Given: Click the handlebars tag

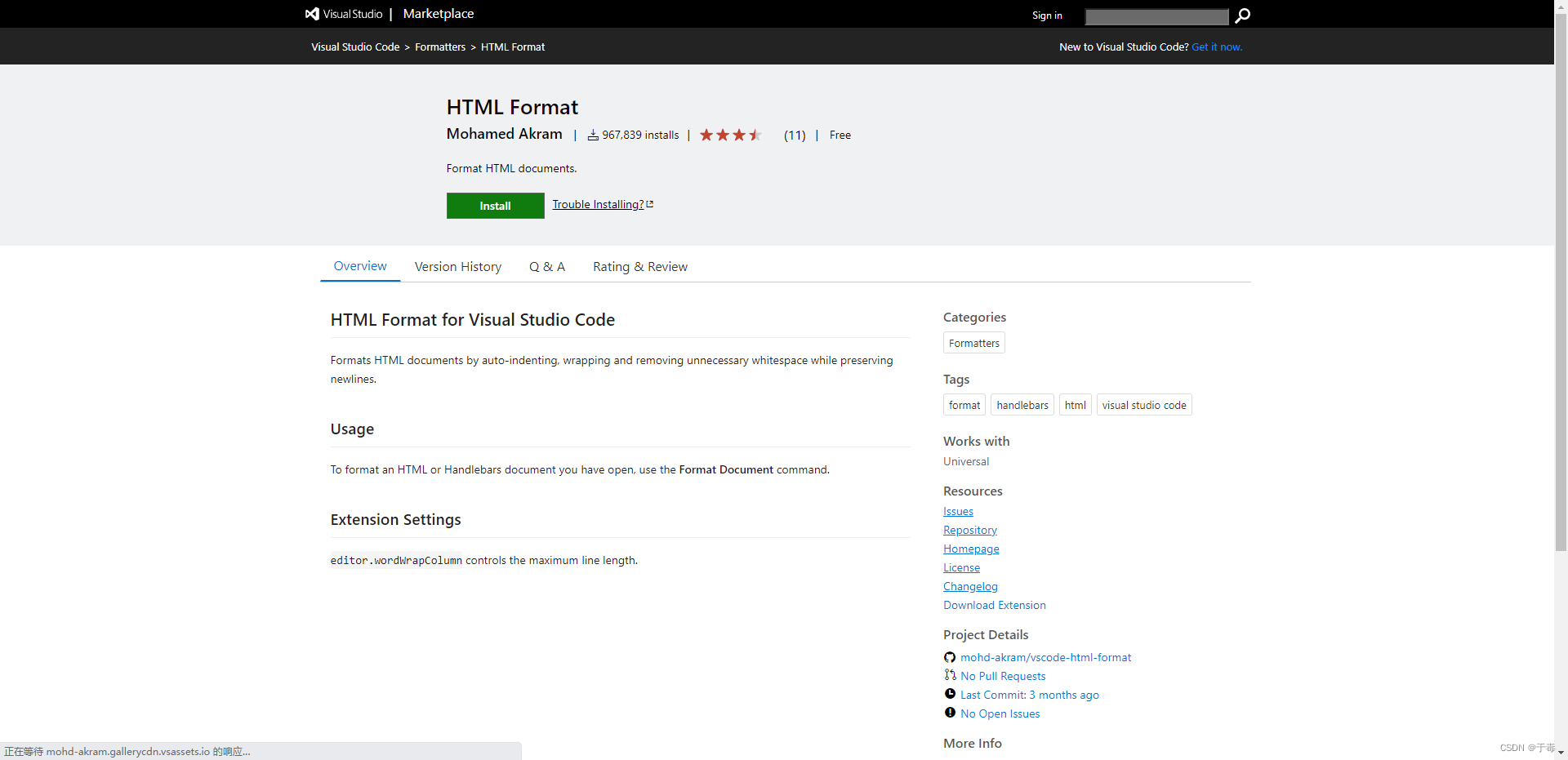Looking at the screenshot, I should tap(1022, 405).
